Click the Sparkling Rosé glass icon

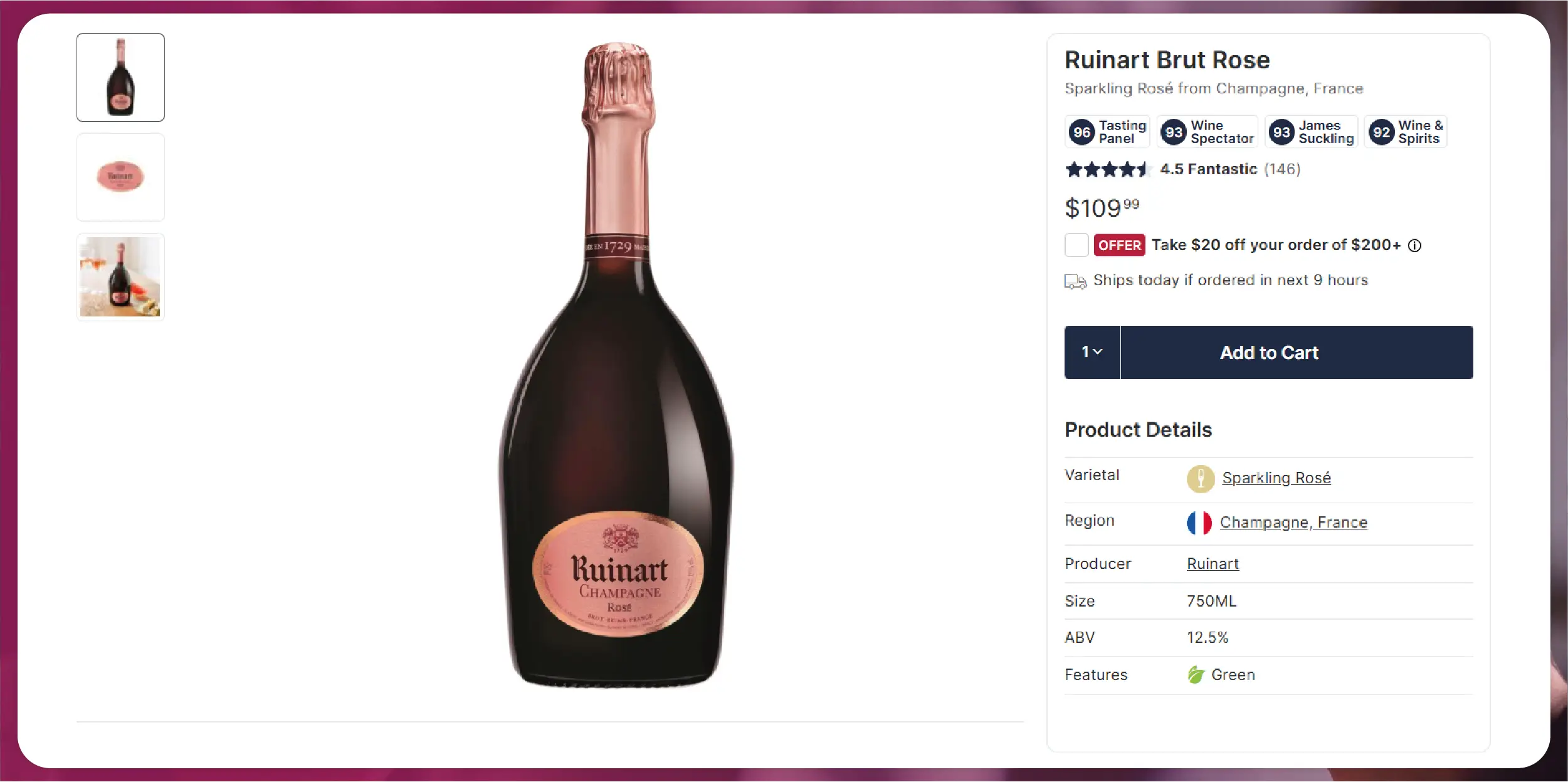(x=1201, y=479)
